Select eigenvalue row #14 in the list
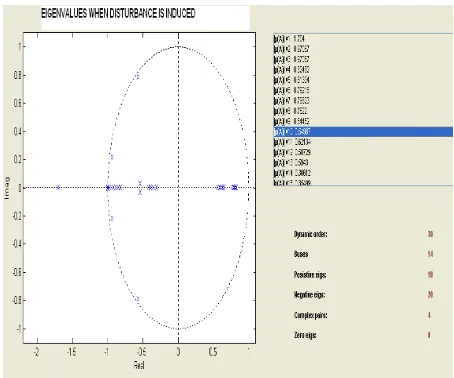The image size is (454, 378). [x=363, y=173]
